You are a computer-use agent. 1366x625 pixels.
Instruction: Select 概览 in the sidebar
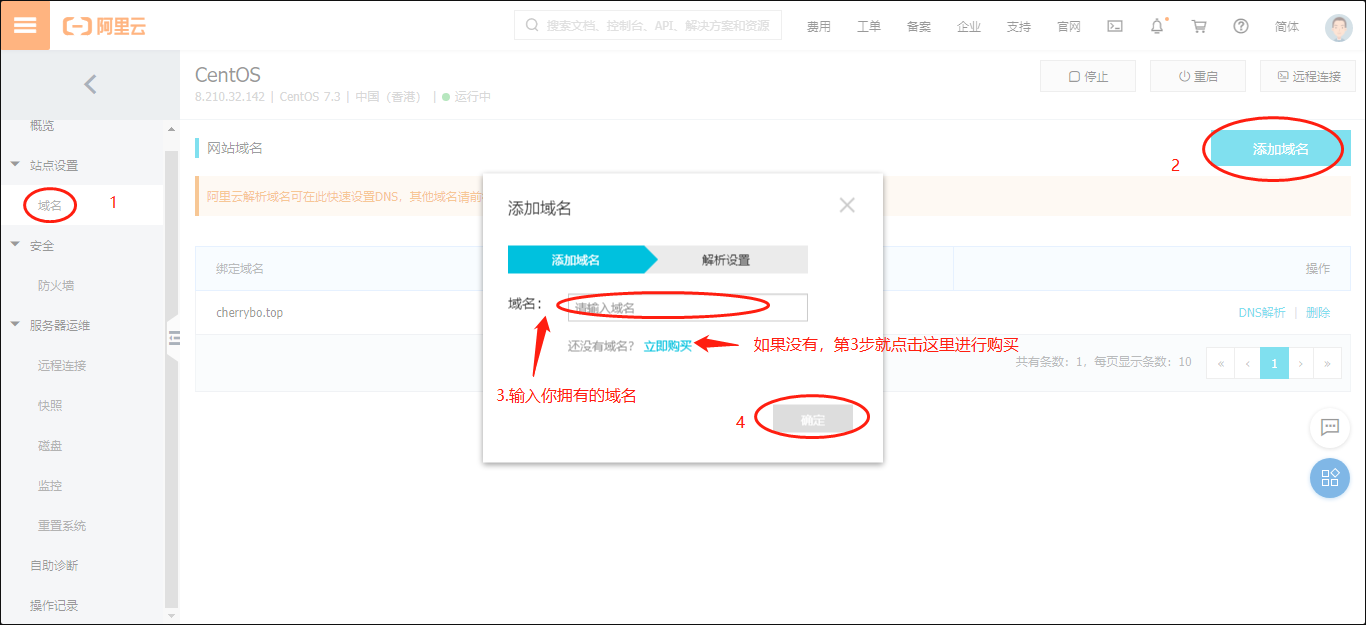tap(42, 126)
